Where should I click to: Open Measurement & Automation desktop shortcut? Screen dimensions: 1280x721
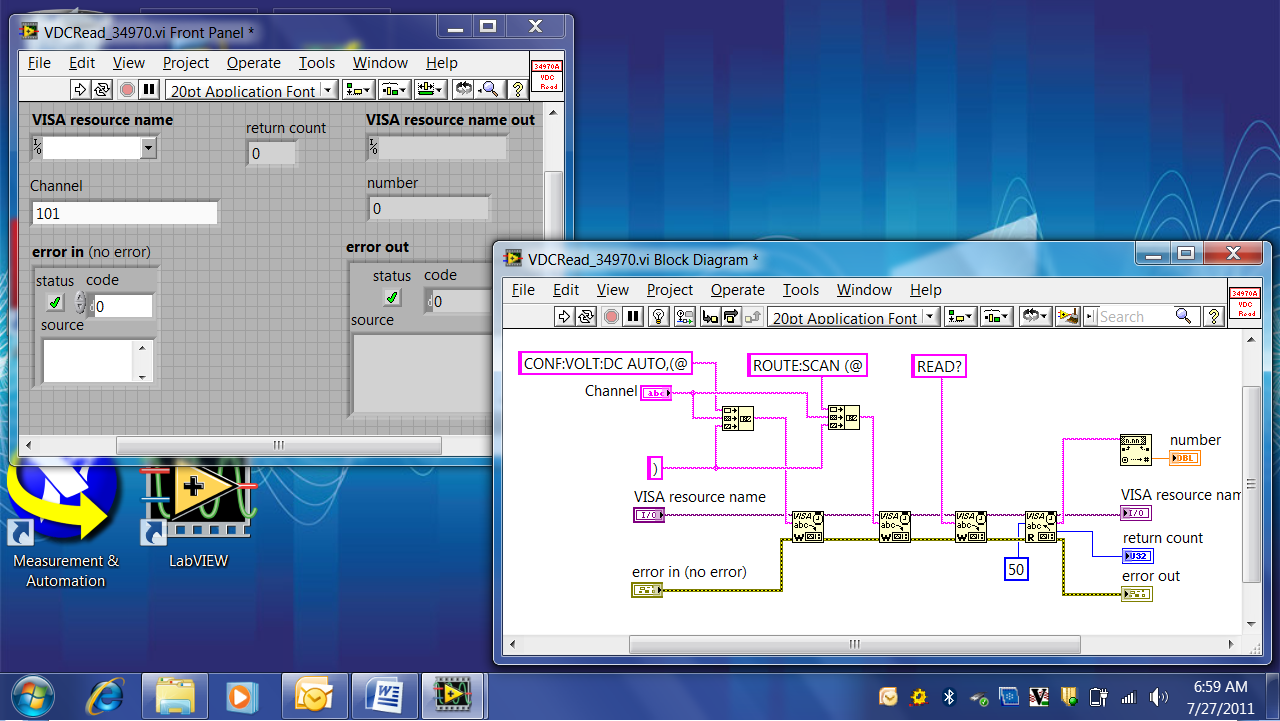pyautogui.click(x=66, y=522)
